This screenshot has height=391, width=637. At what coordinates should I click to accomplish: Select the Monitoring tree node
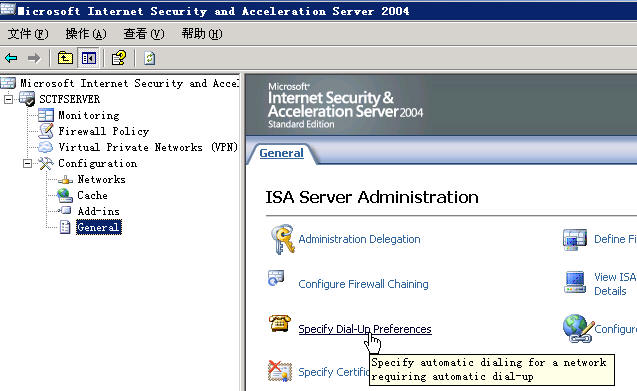point(89,115)
